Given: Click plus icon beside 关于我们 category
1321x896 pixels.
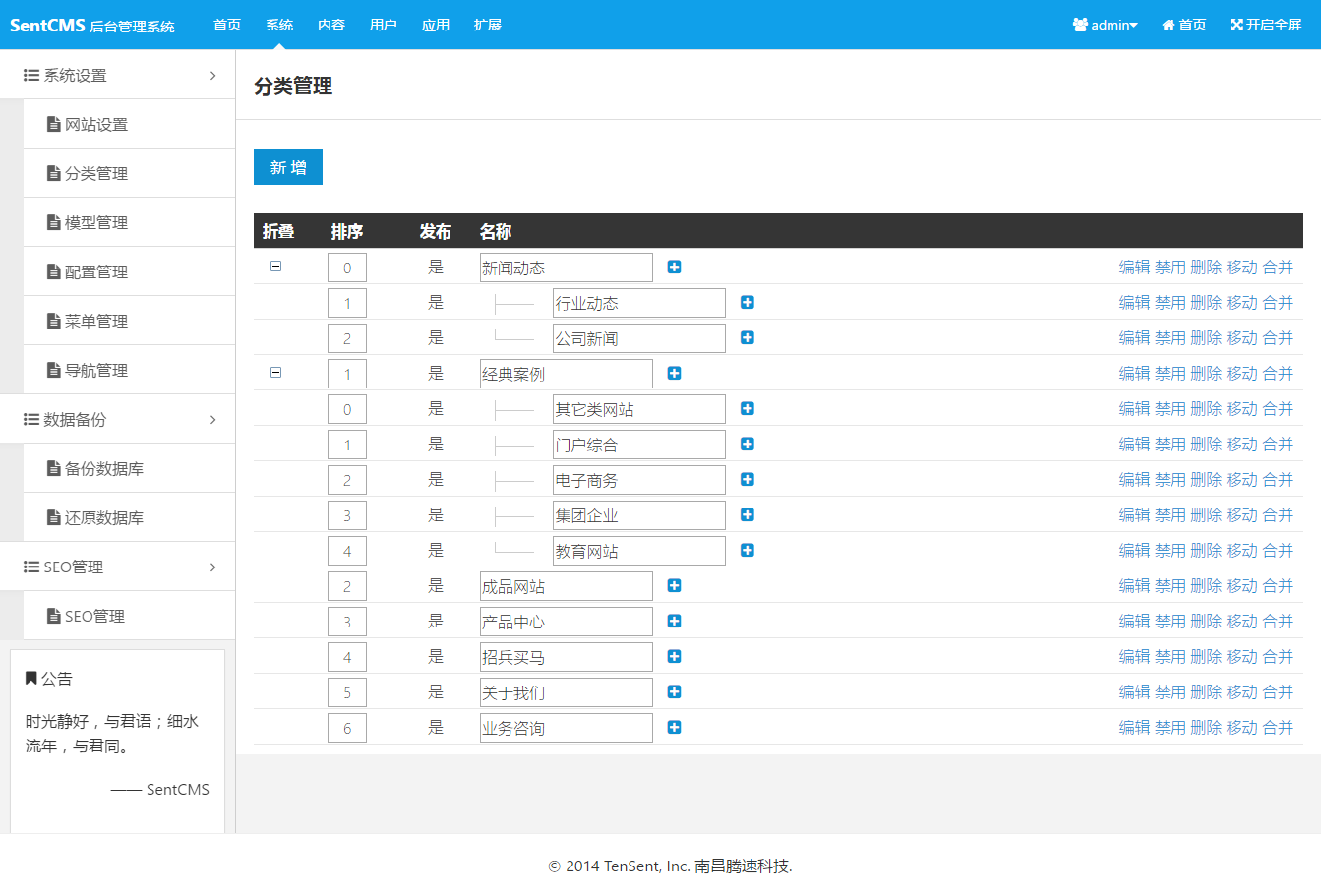Looking at the screenshot, I should click(x=674, y=691).
